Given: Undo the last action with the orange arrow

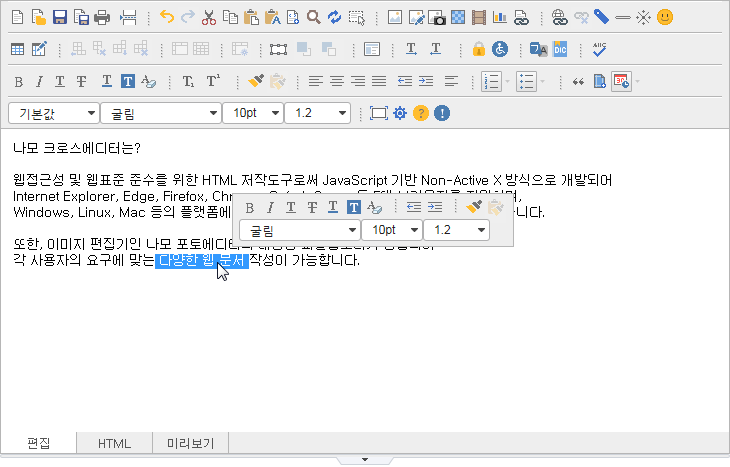Looking at the screenshot, I should [x=167, y=17].
